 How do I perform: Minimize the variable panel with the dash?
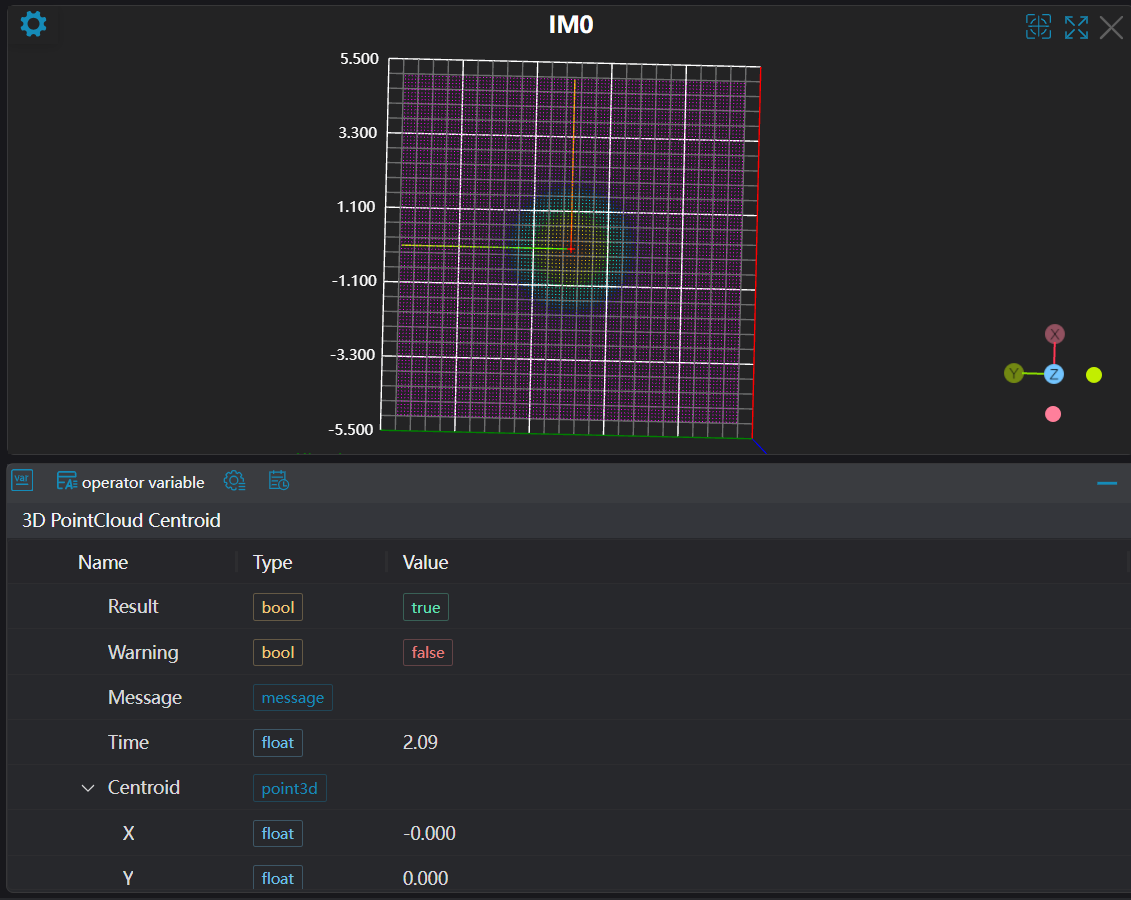[1106, 483]
